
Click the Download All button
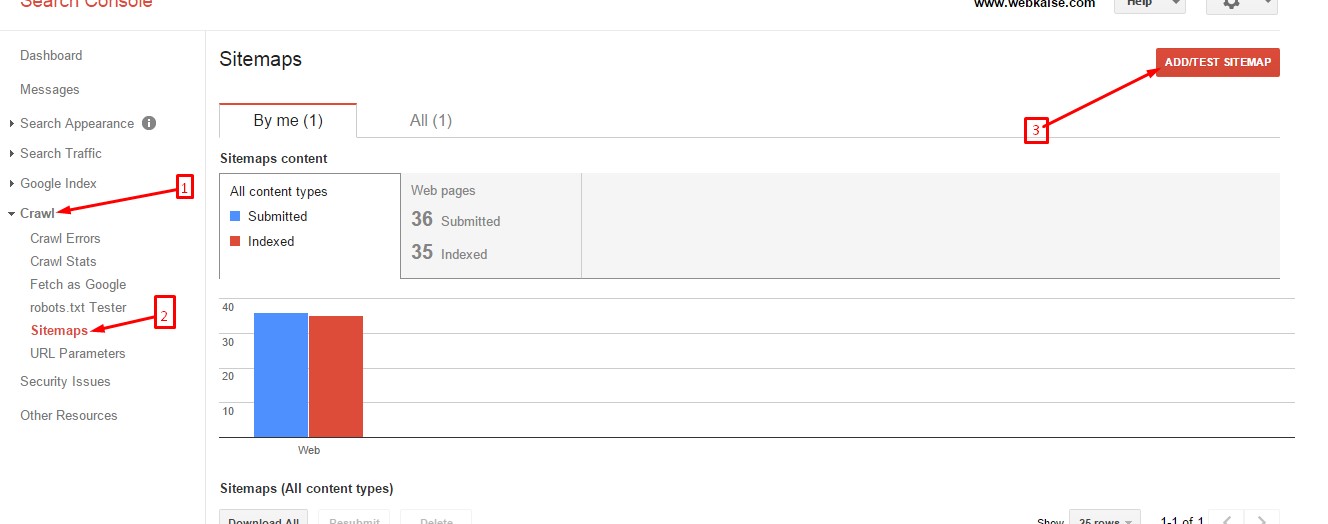point(264,520)
